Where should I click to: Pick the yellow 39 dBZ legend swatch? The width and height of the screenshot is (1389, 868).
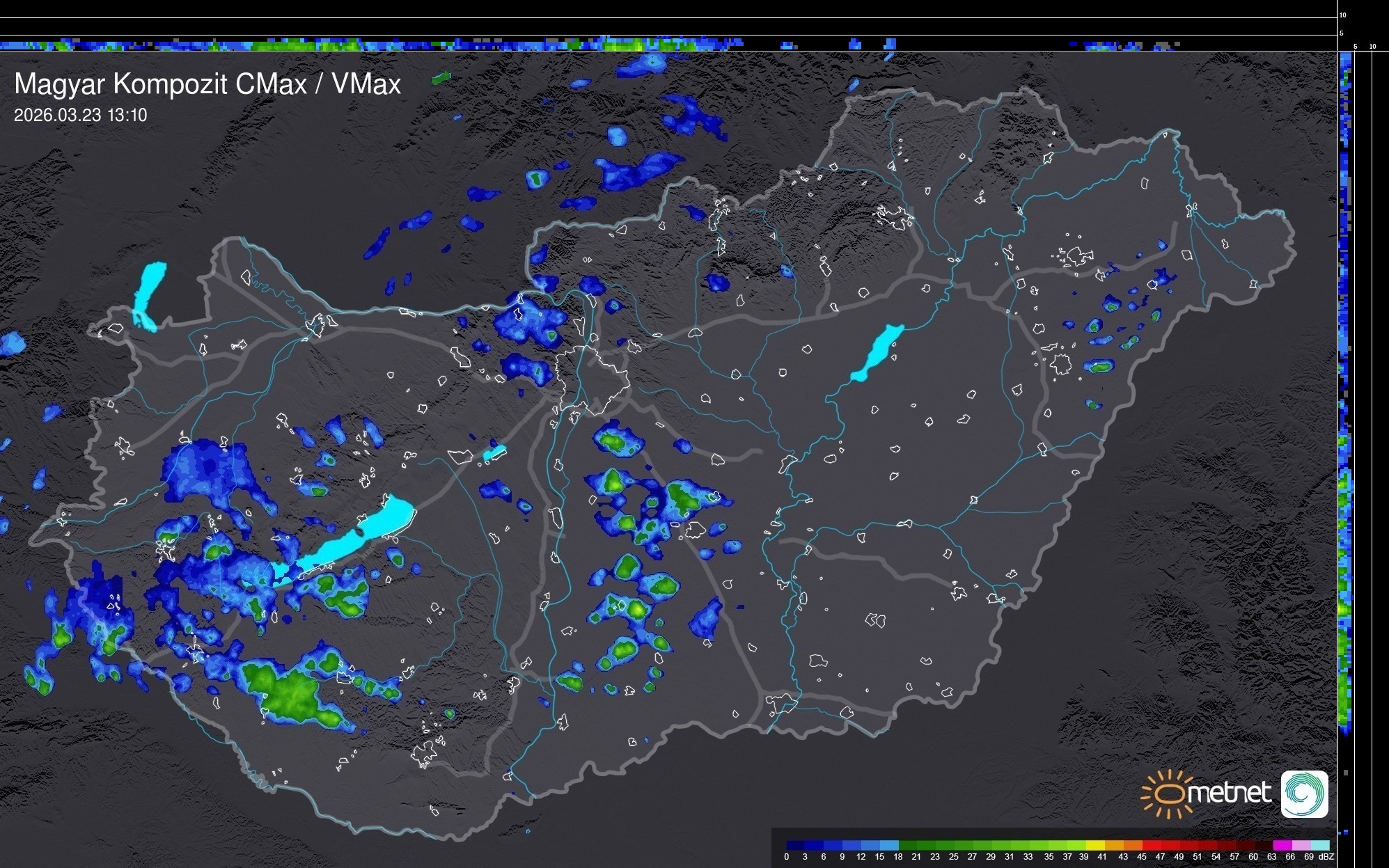click(x=1095, y=845)
